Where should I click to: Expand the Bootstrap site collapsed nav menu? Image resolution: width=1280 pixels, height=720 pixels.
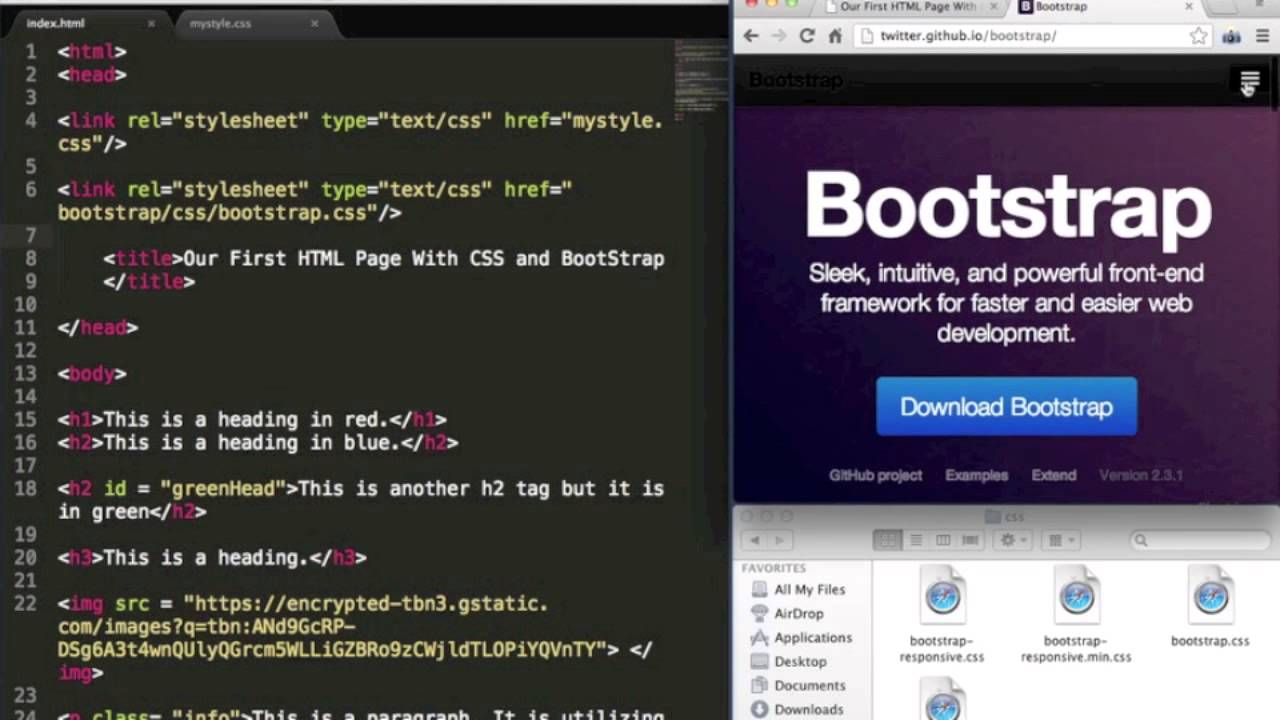tap(1250, 80)
